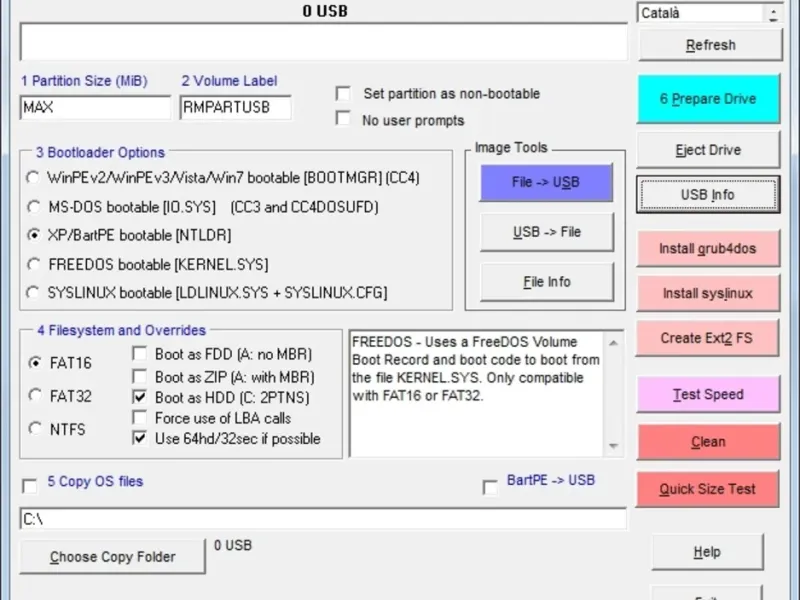
Task: Start the 6 Prepare Drive action
Action: pos(708,98)
